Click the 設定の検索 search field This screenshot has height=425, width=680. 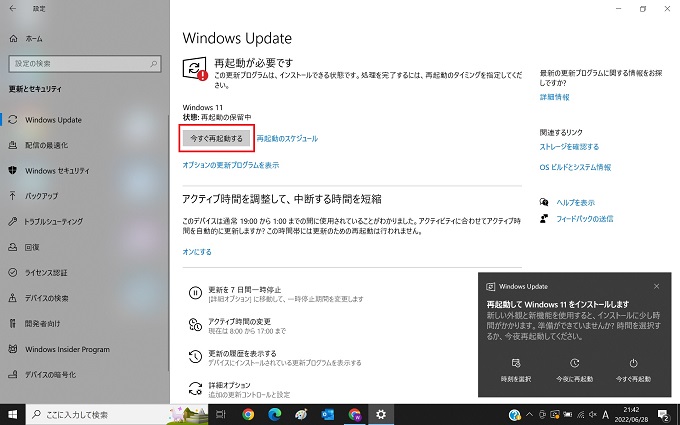click(x=85, y=64)
